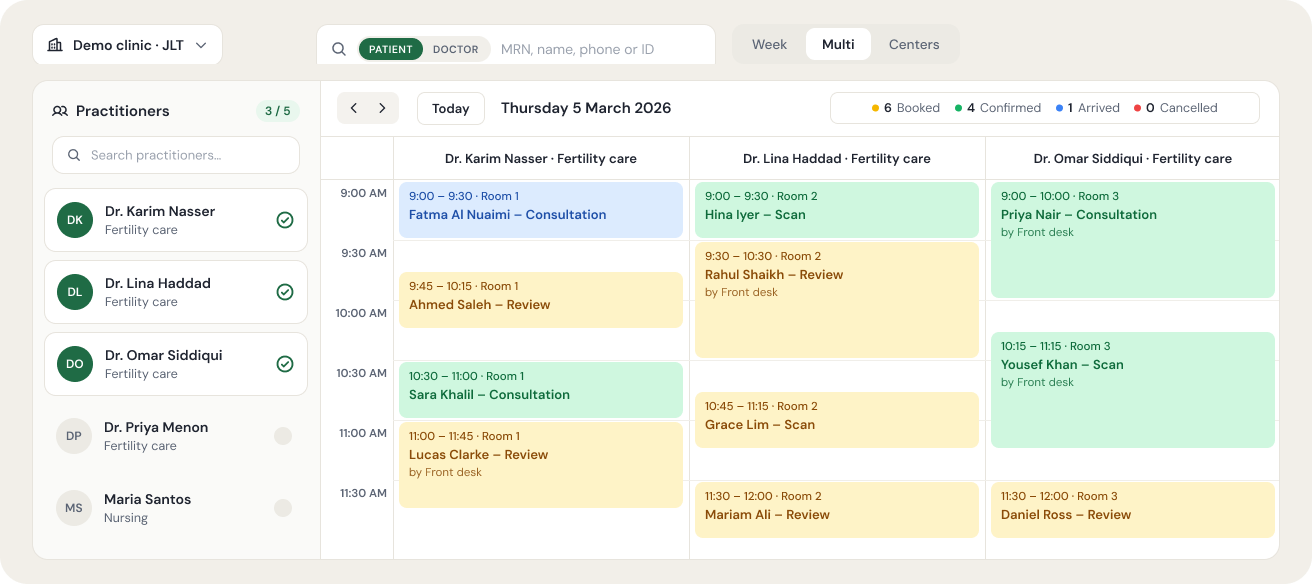Open Lucas Clarke – Review appointment

541,465
